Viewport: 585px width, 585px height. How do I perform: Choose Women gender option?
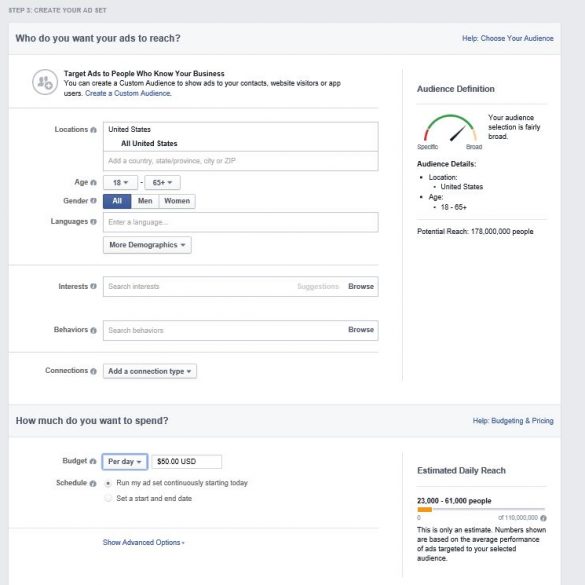coord(177,201)
